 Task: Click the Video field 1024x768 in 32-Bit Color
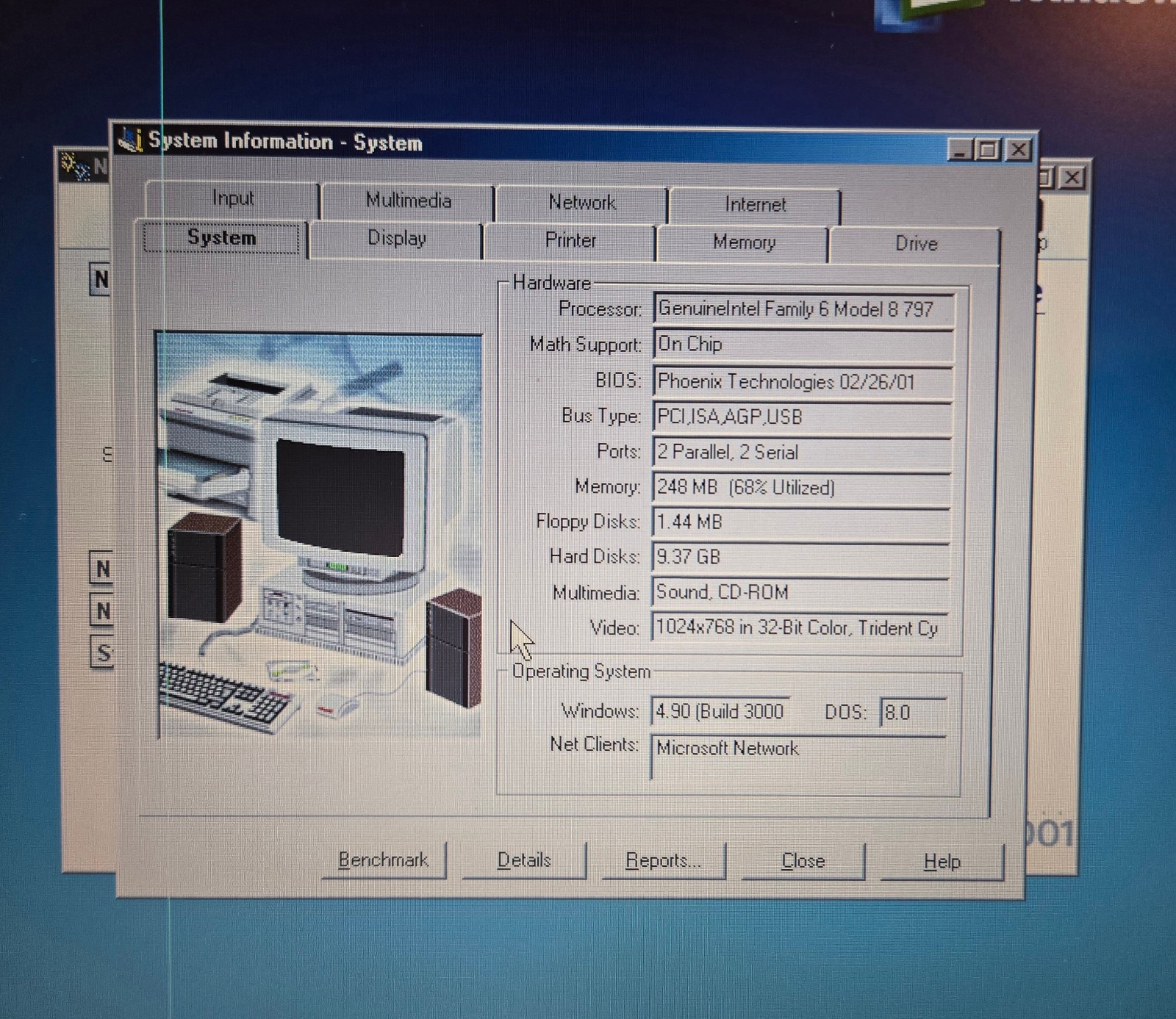[x=799, y=628]
